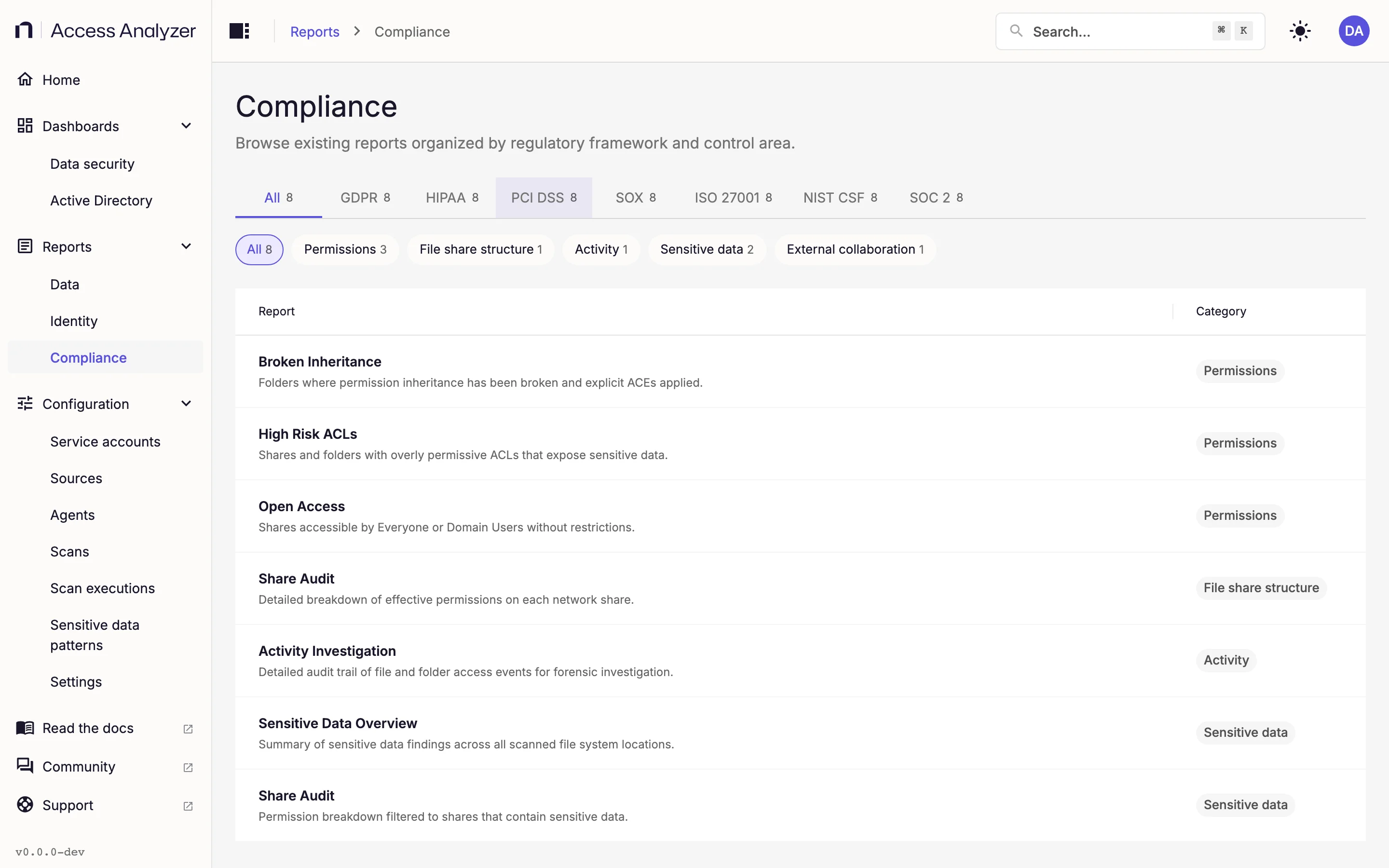Open the DA user avatar
Screen dimensions: 1389x868
pos(1354,31)
